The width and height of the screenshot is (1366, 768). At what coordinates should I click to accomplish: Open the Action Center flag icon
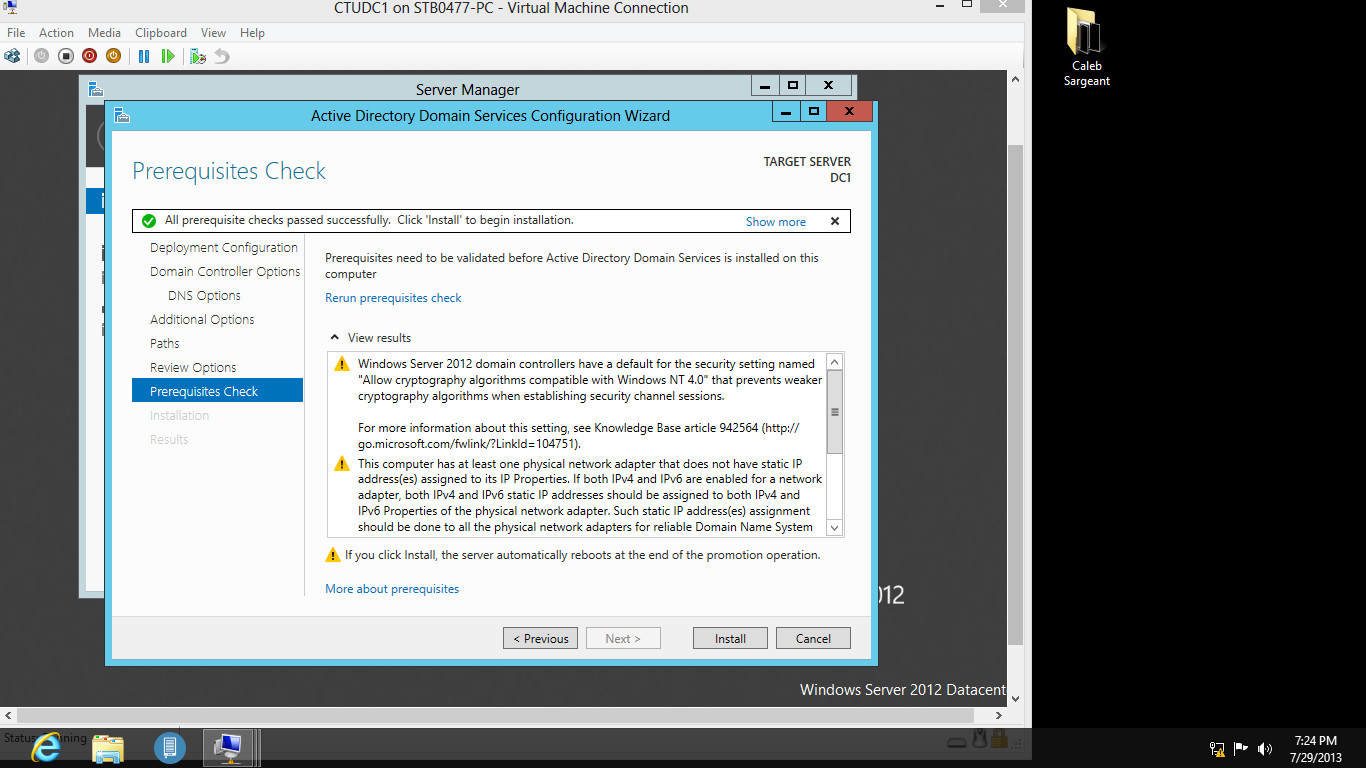tap(1241, 748)
